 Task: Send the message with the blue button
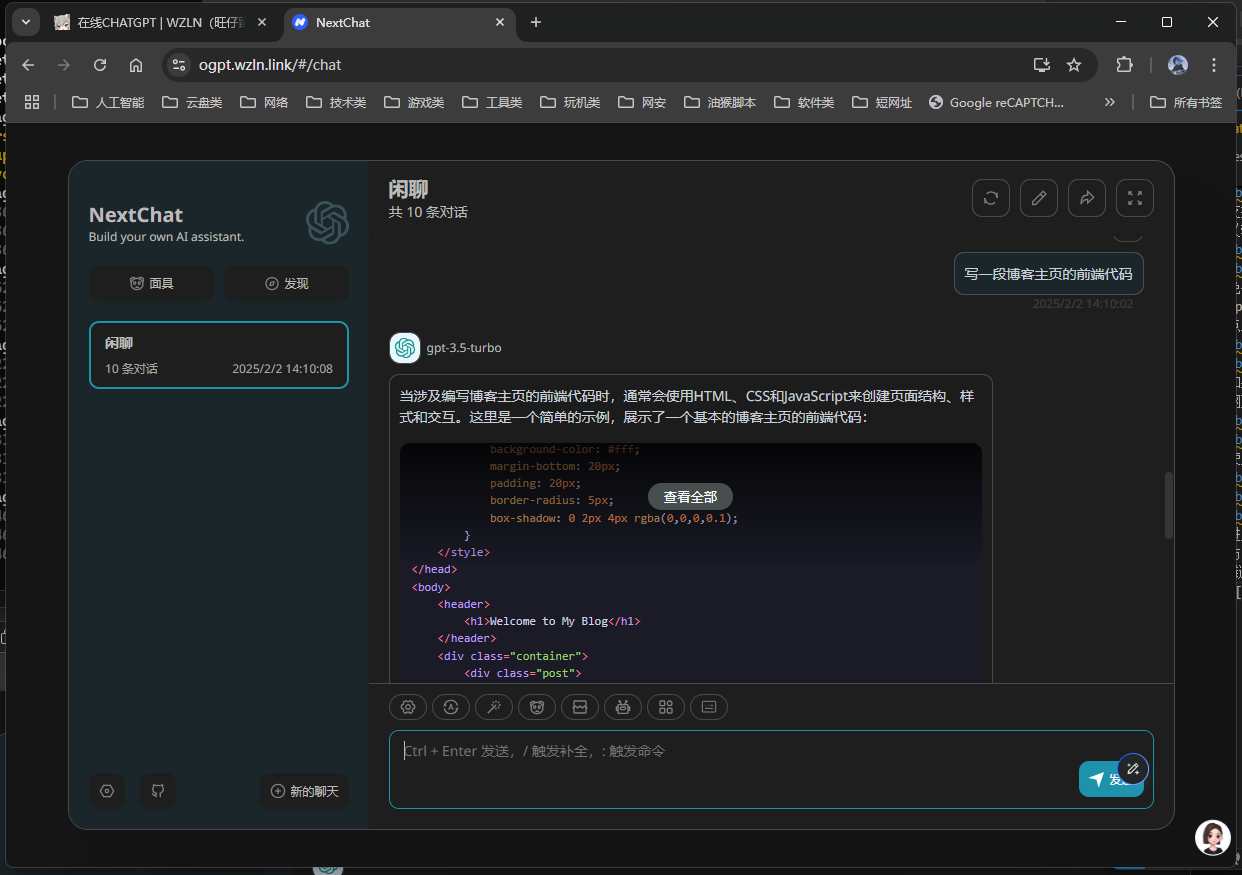1111,779
